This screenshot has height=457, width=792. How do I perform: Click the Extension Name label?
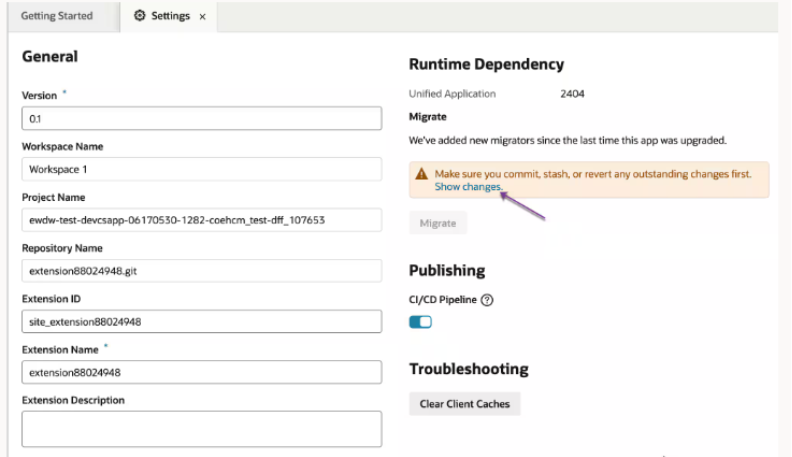click(60, 350)
